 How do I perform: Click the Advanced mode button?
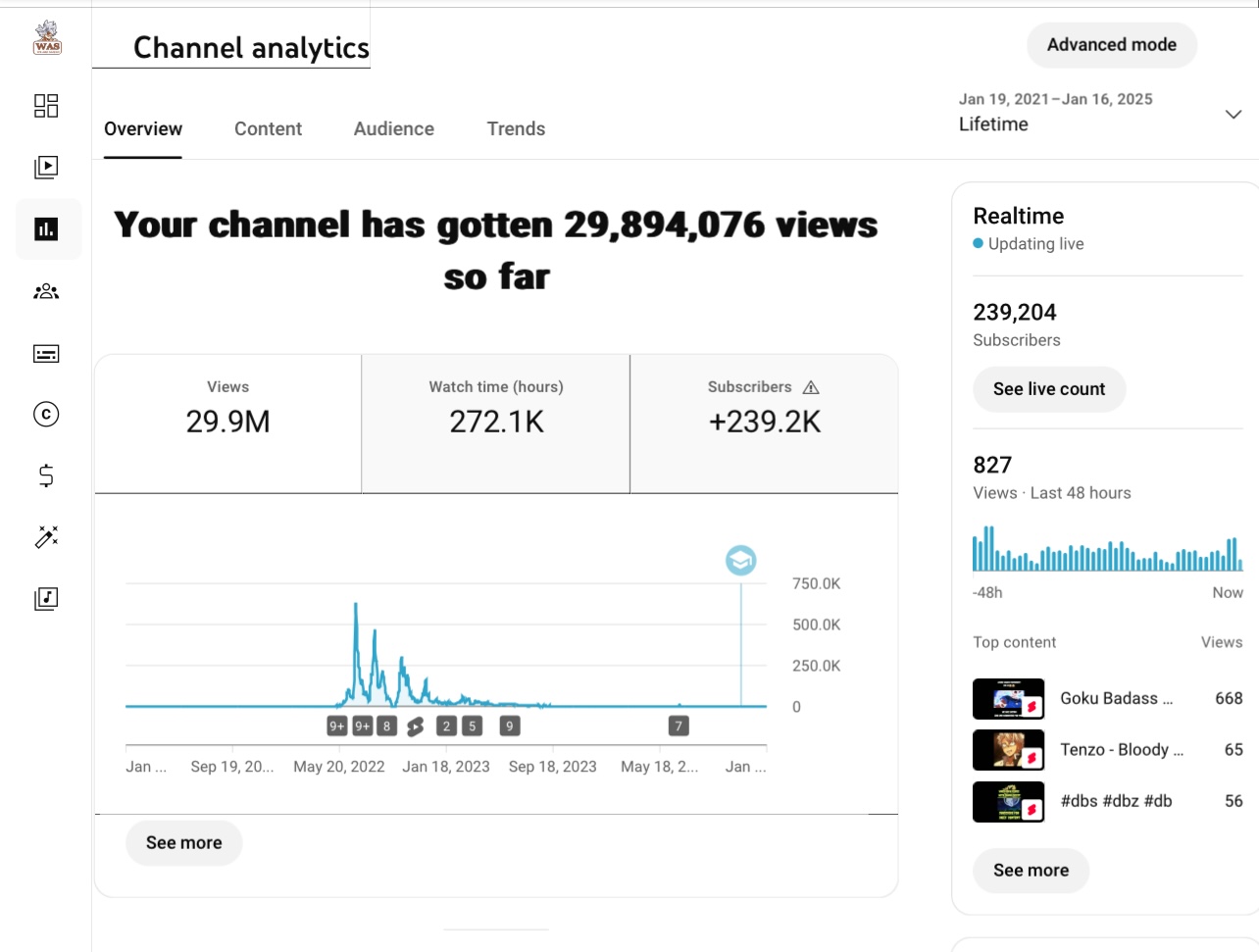click(1111, 45)
